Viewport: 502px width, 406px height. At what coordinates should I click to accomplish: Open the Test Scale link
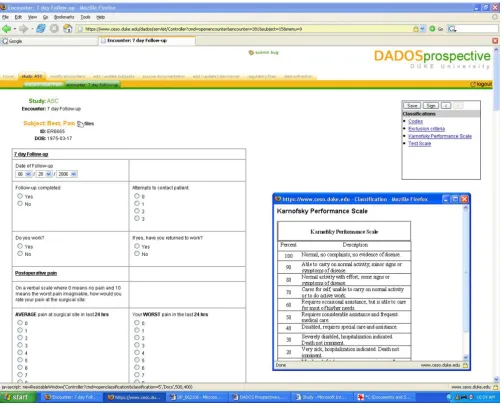419,143
